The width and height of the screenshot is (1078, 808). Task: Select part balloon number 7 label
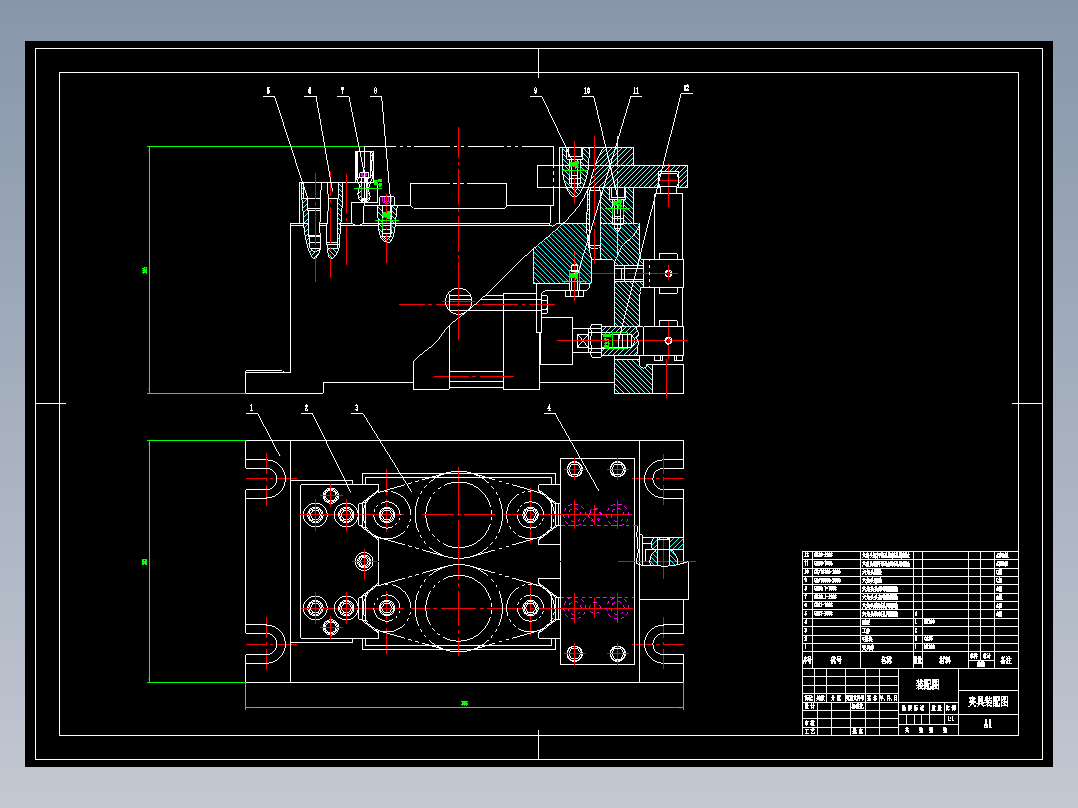[342, 91]
